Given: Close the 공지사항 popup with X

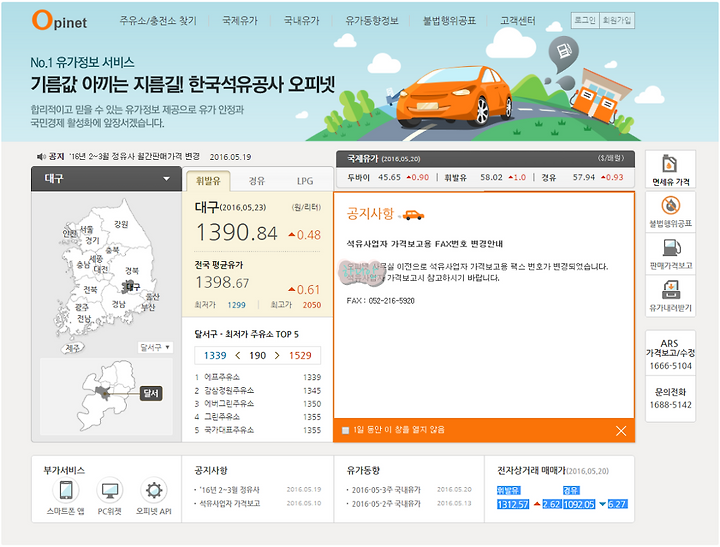Looking at the screenshot, I should (x=621, y=431).
